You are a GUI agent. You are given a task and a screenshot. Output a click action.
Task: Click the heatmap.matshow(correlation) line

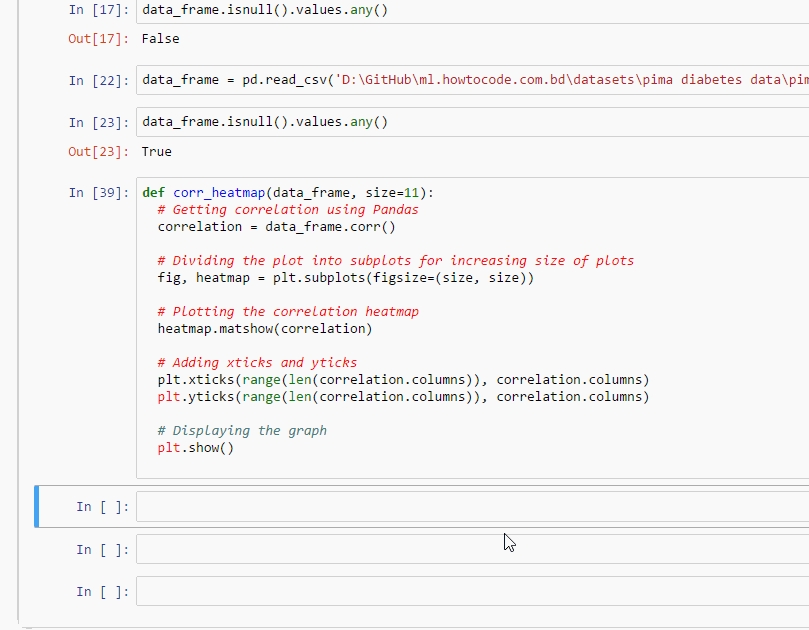pyautogui.click(x=264, y=328)
